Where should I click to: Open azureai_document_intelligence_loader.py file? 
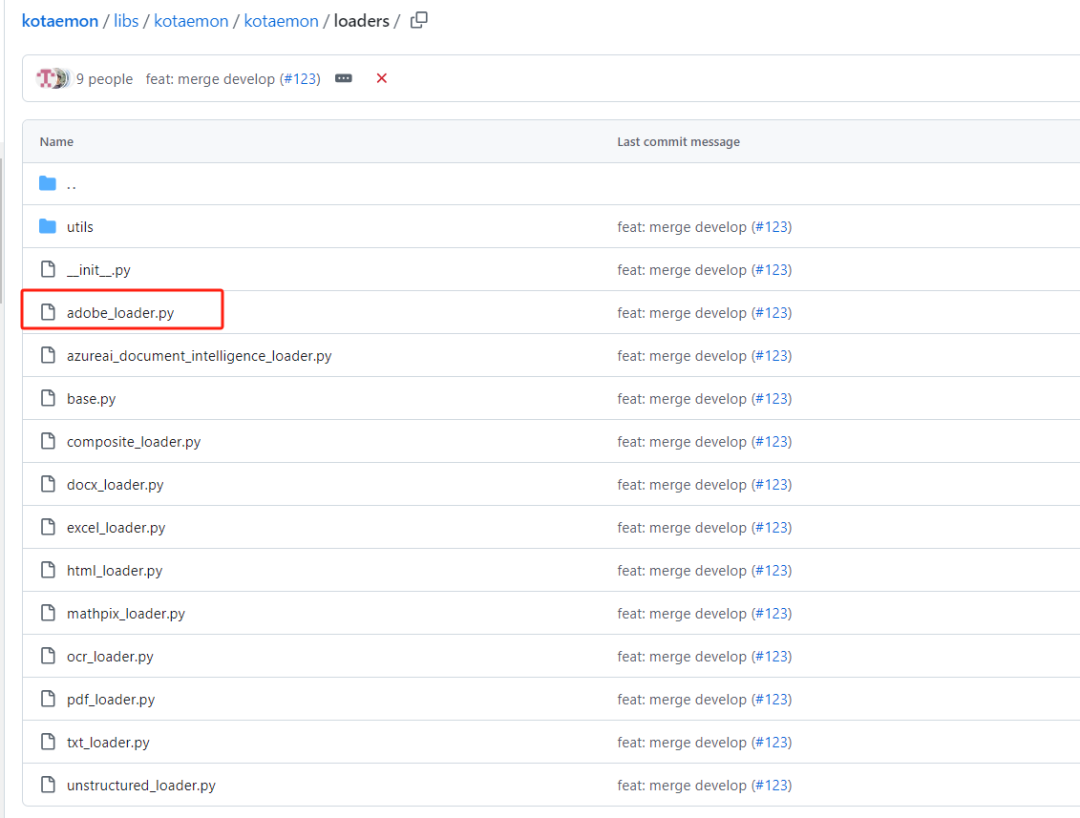point(199,355)
